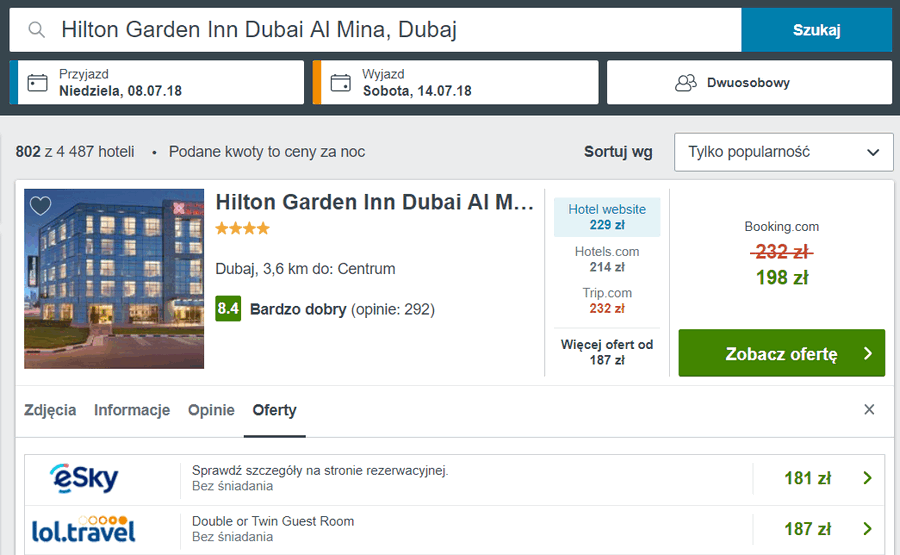The width and height of the screenshot is (900, 555).
Task: Toggle heart favorite on hotel photo
Action: 41,205
